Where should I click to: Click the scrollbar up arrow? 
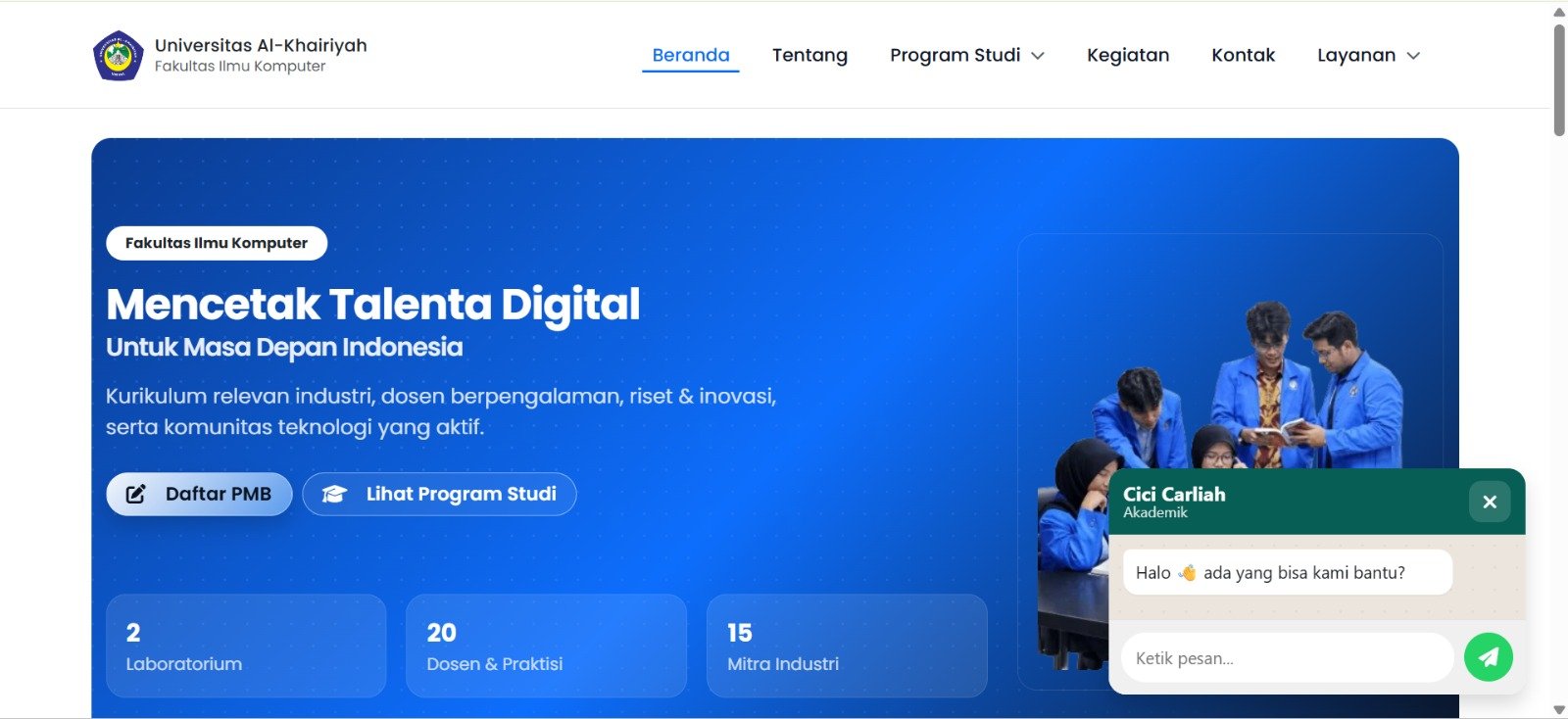point(1559,12)
